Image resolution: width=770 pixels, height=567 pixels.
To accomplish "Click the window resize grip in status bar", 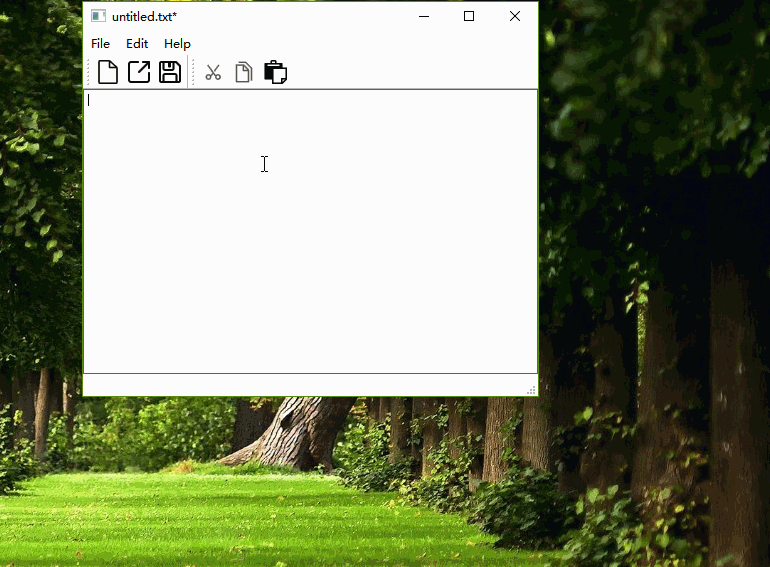I will [x=531, y=390].
